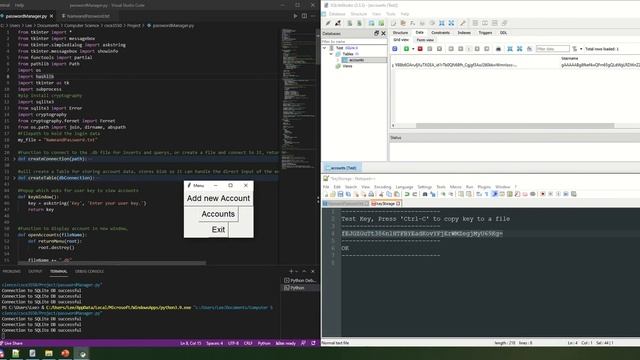
Task: Click the notifications bell in VS Code status bar
Action: [x=313, y=343]
